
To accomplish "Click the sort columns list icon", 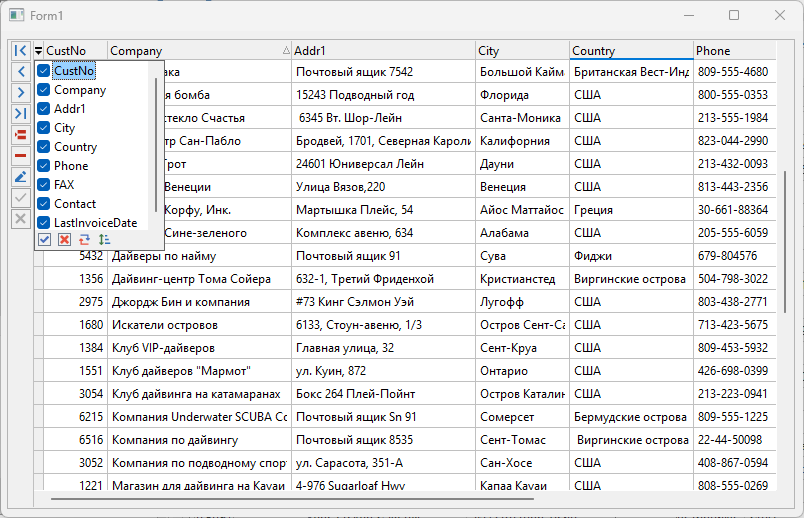I will tap(104, 240).
